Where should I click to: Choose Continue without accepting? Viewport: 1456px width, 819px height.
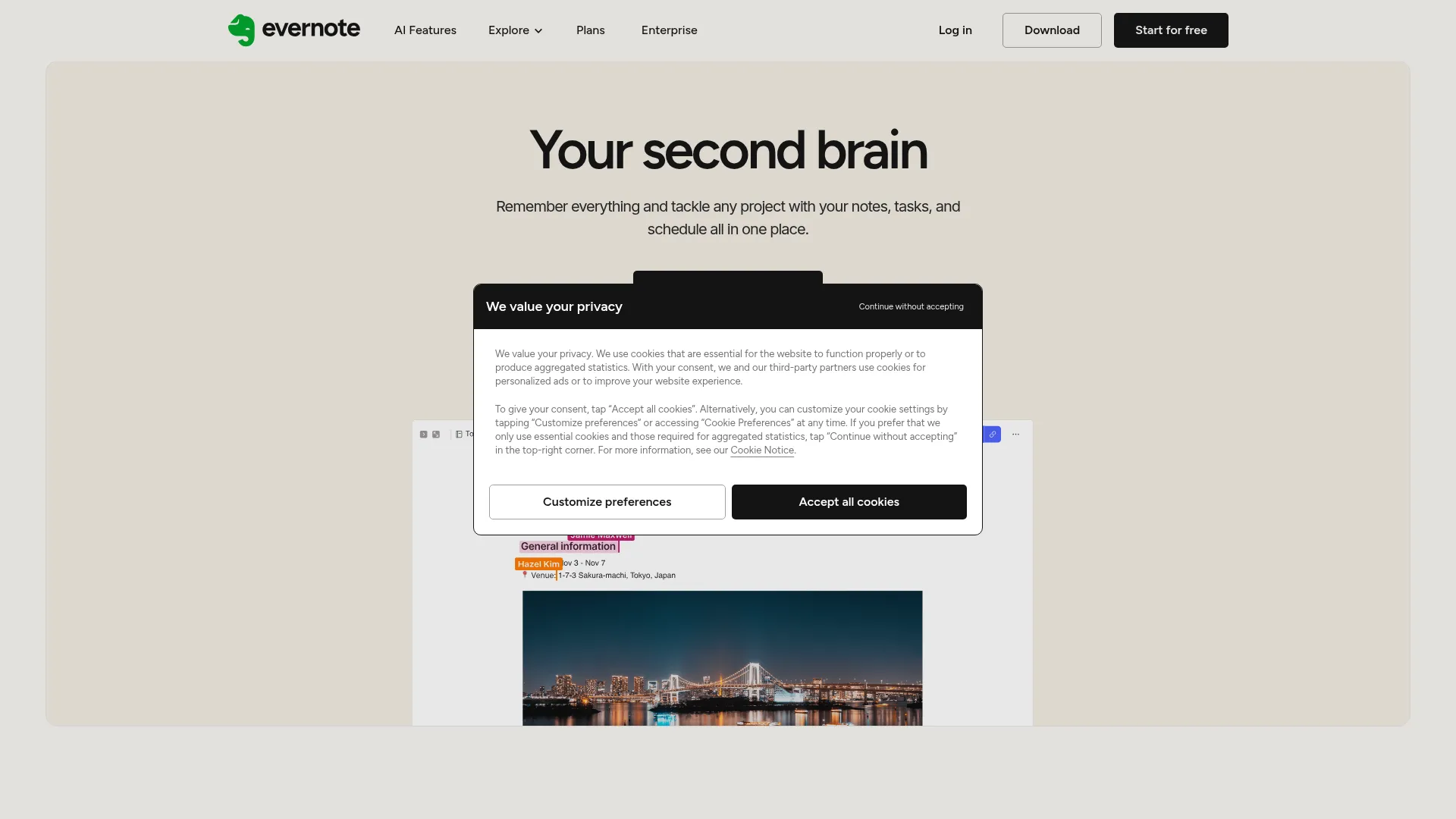click(x=911, y=306)
